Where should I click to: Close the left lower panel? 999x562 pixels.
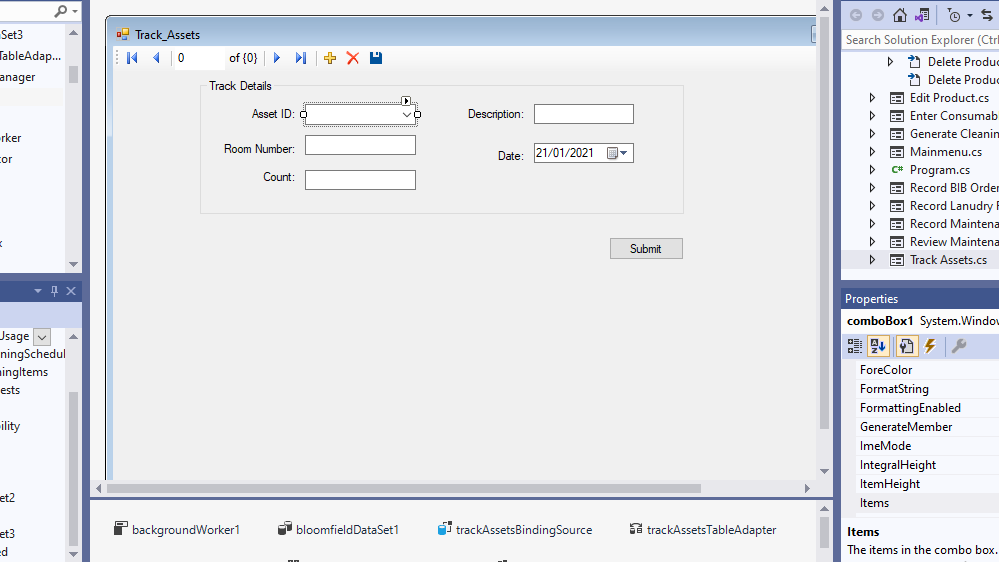coord(71,291)
